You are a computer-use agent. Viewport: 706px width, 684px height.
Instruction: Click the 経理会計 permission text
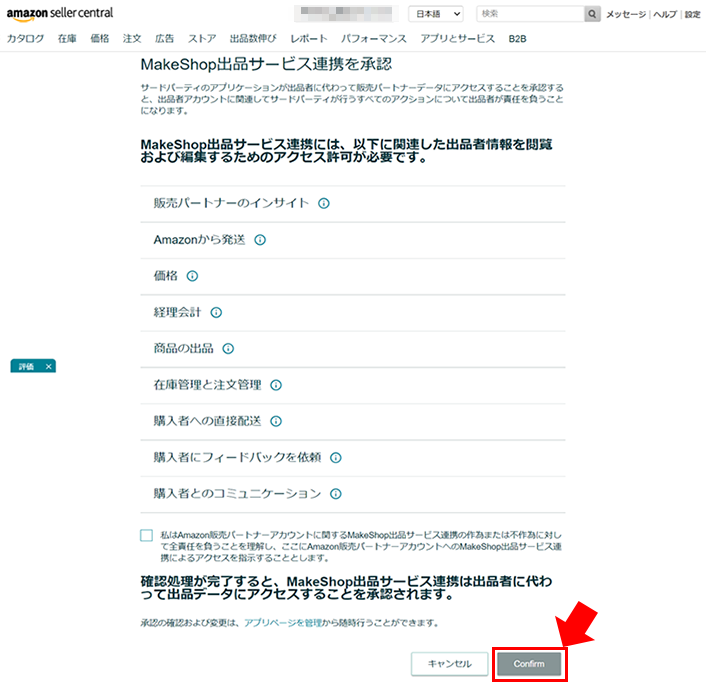[177, 313]
